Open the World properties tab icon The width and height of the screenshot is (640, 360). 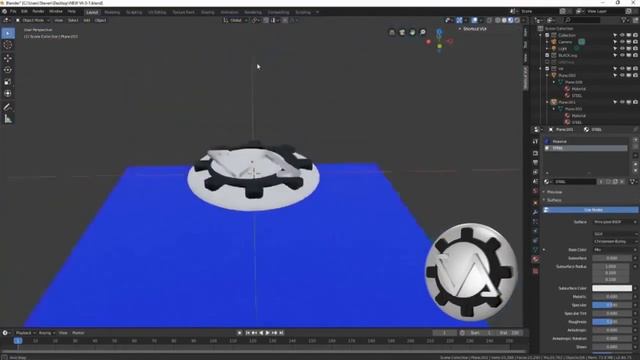pyautogui.click(x=536, y=191)
